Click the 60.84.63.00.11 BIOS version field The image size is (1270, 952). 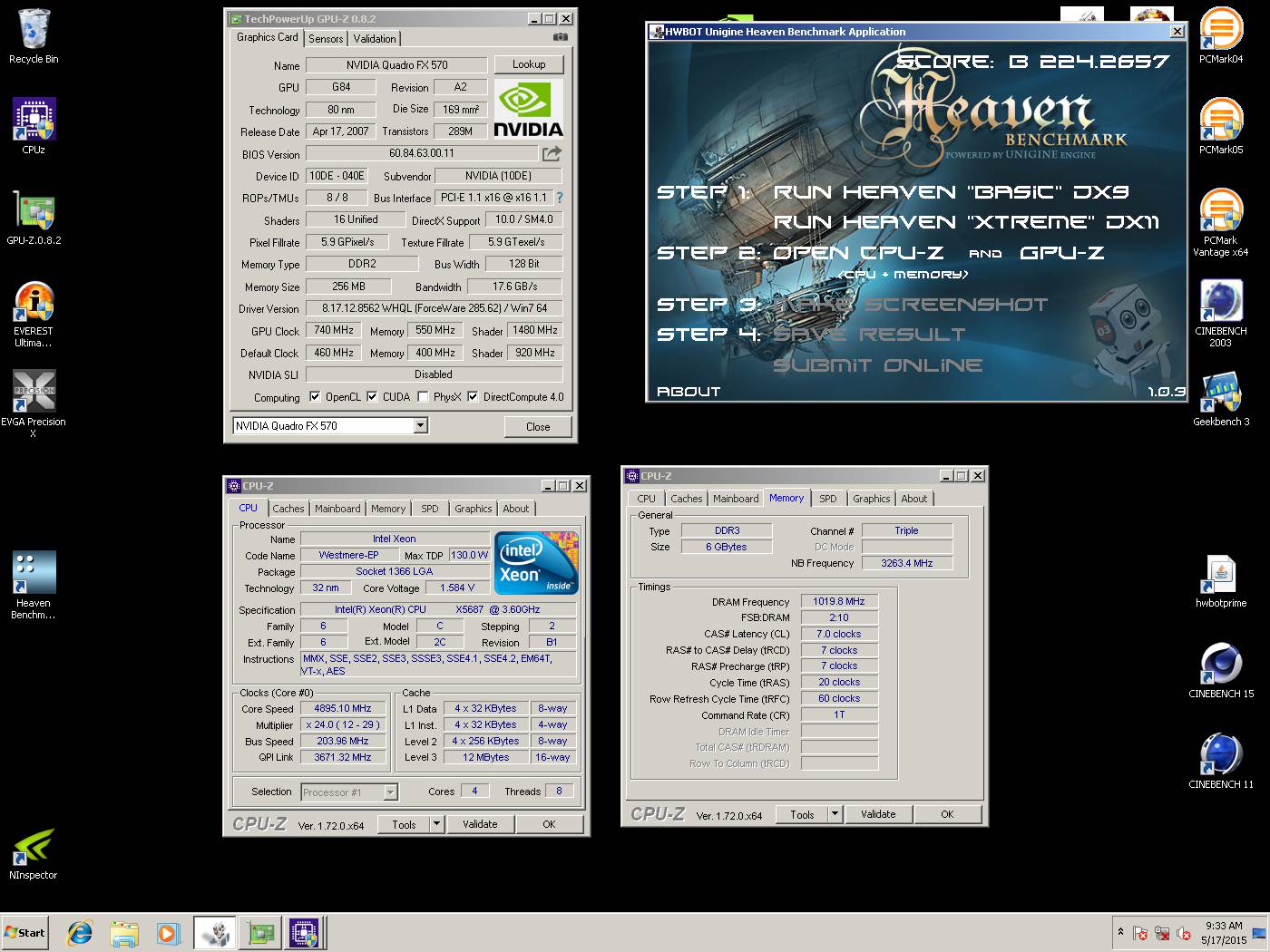(x=422, y=153)
